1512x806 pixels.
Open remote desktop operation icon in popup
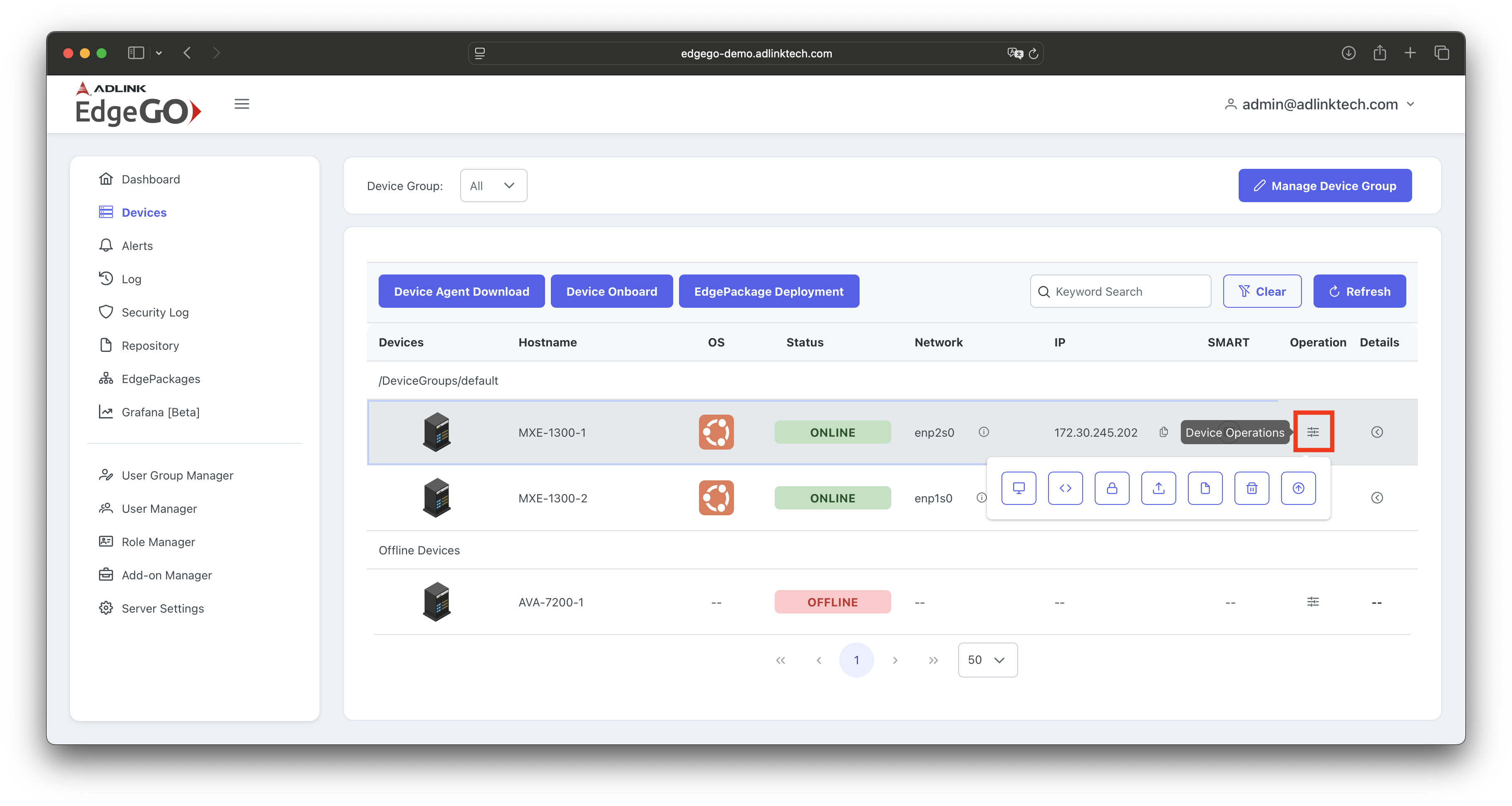pos(1019,488)
